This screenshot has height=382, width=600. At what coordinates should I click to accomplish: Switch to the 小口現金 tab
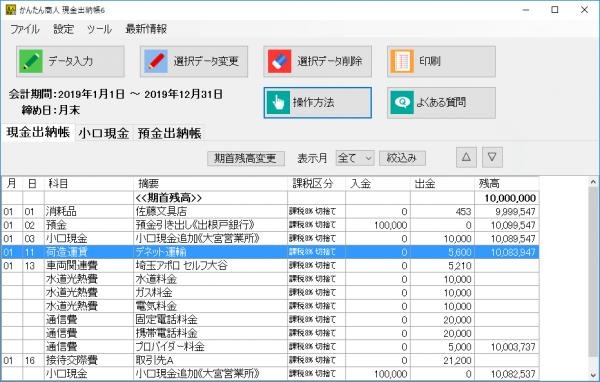point(104,133)
